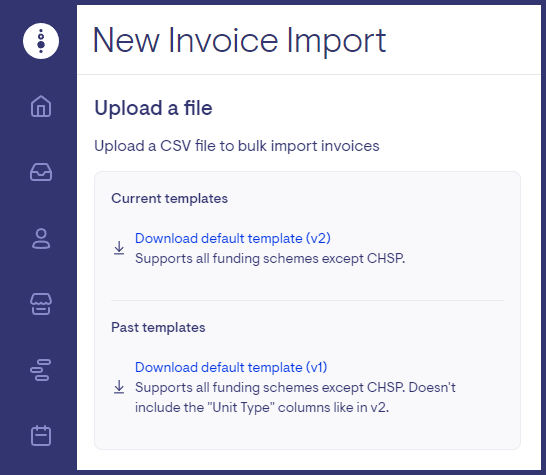Select the storefront icon in sidebar

pos(41,304)
